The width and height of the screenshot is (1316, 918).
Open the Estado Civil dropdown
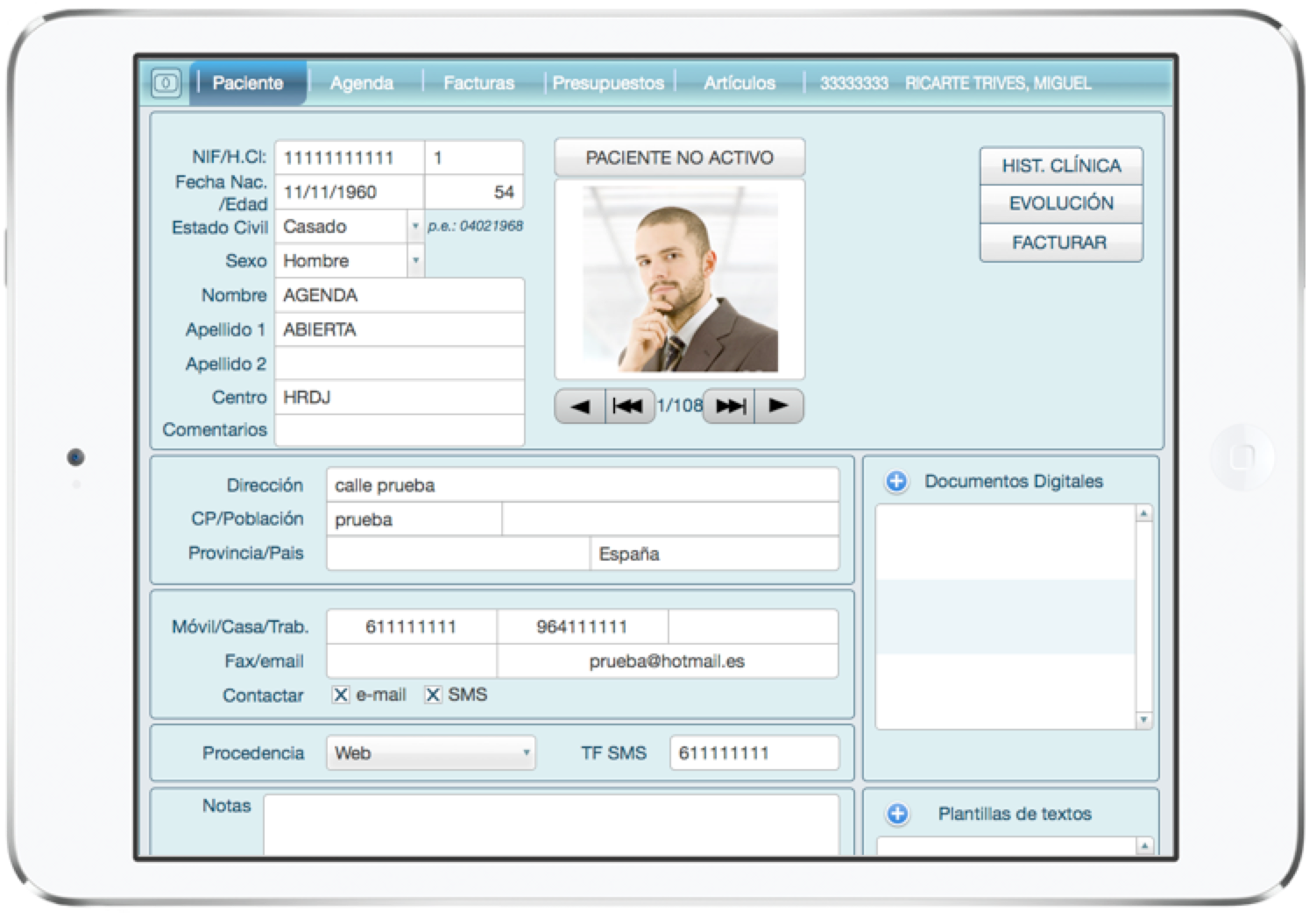[x=415, y=227]
